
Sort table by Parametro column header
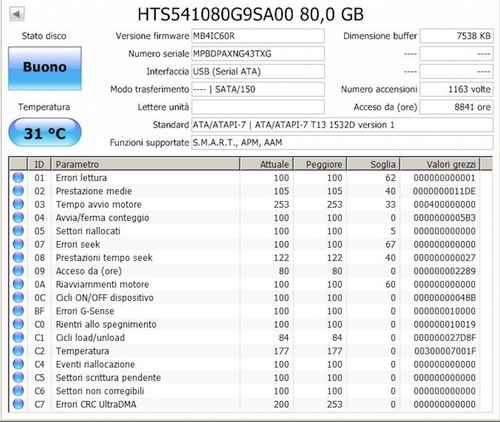point(146,164)
